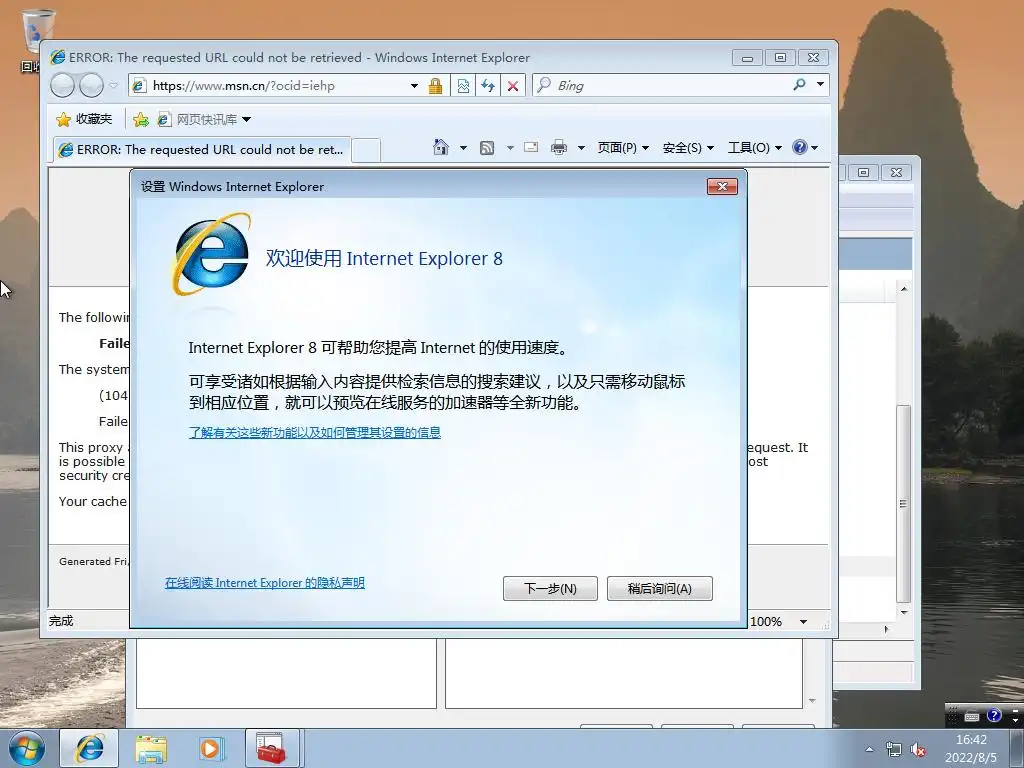The image size is (1024, 768).
Task: Click the 下一步(N) button
Action: click(551, 588)
